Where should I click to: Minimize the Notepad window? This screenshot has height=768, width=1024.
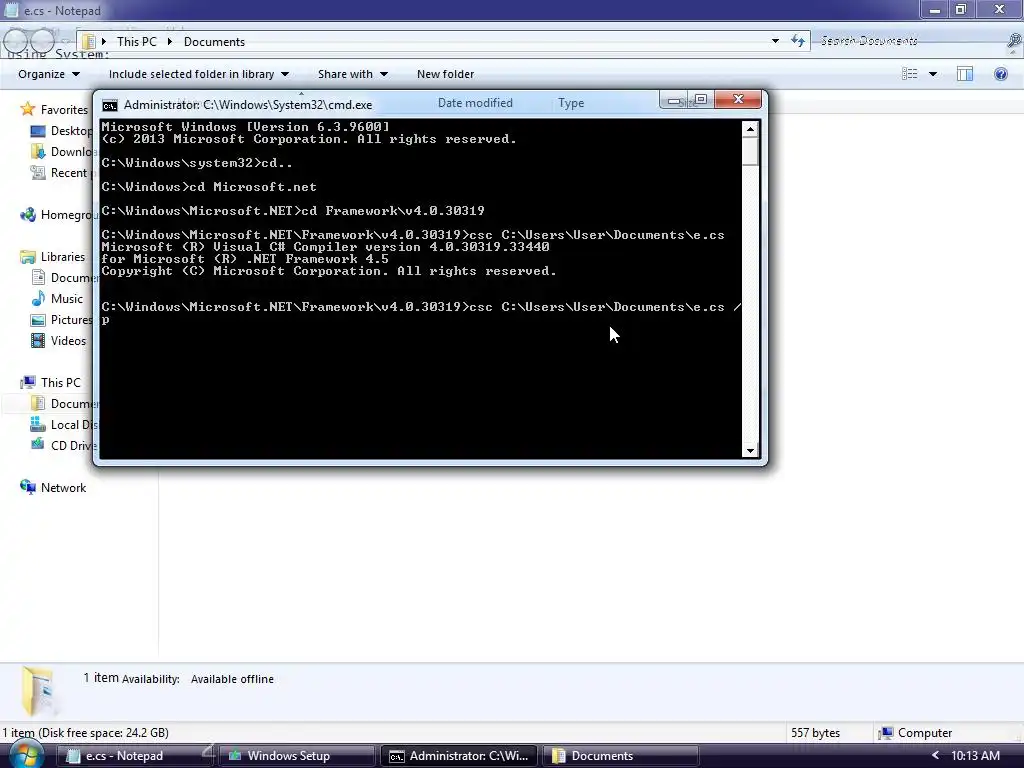935,9
